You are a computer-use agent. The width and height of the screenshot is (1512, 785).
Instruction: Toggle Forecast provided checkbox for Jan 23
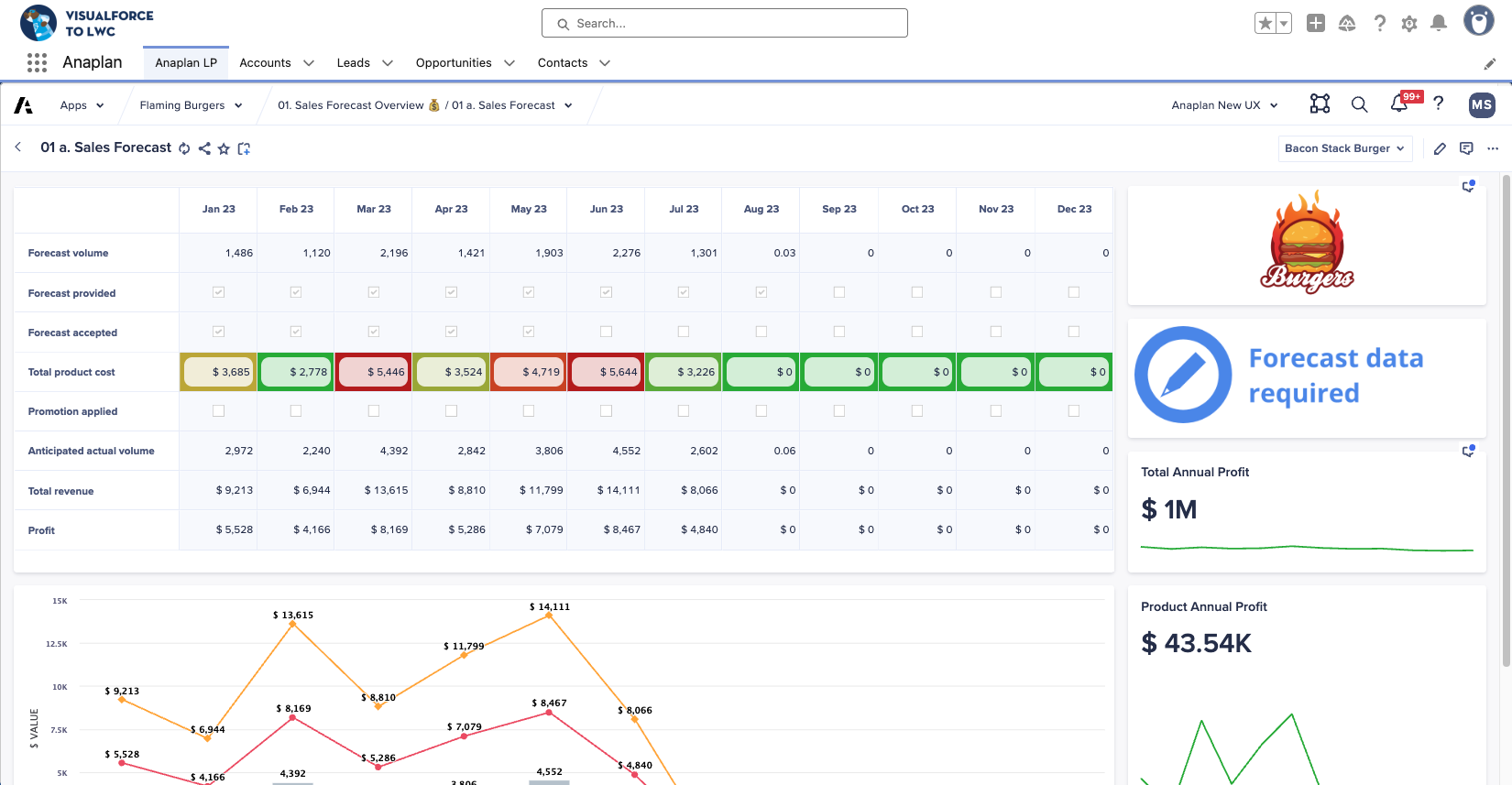click(218, 292)
